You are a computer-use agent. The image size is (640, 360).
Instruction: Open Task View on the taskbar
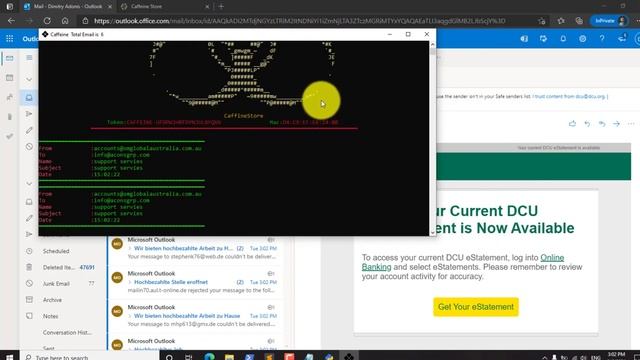click(x=188, y=357)
